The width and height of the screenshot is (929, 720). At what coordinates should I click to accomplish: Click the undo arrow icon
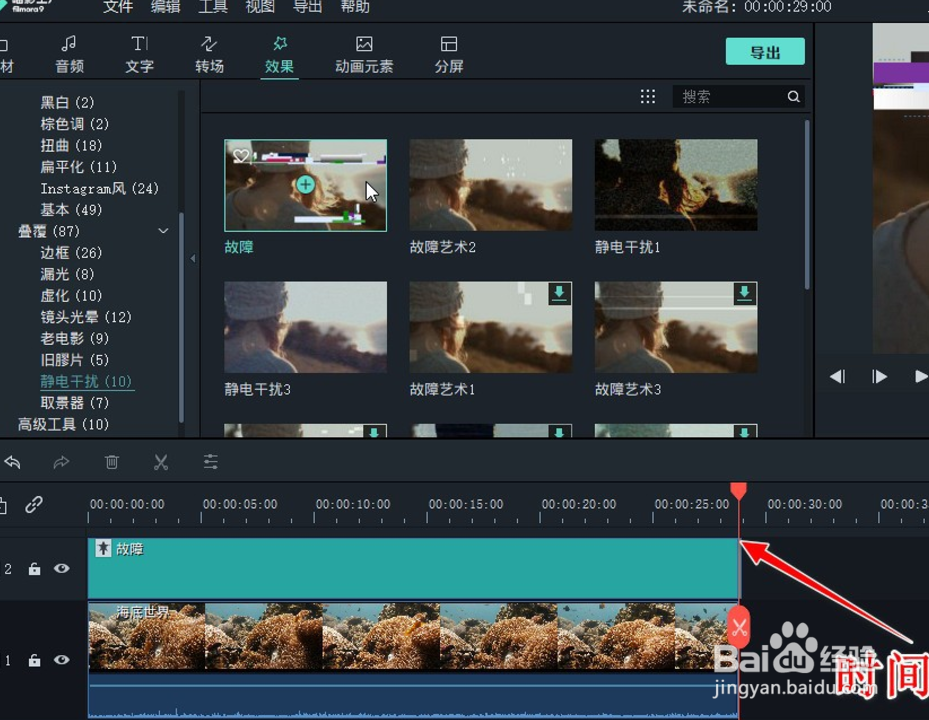click(12, 462)
